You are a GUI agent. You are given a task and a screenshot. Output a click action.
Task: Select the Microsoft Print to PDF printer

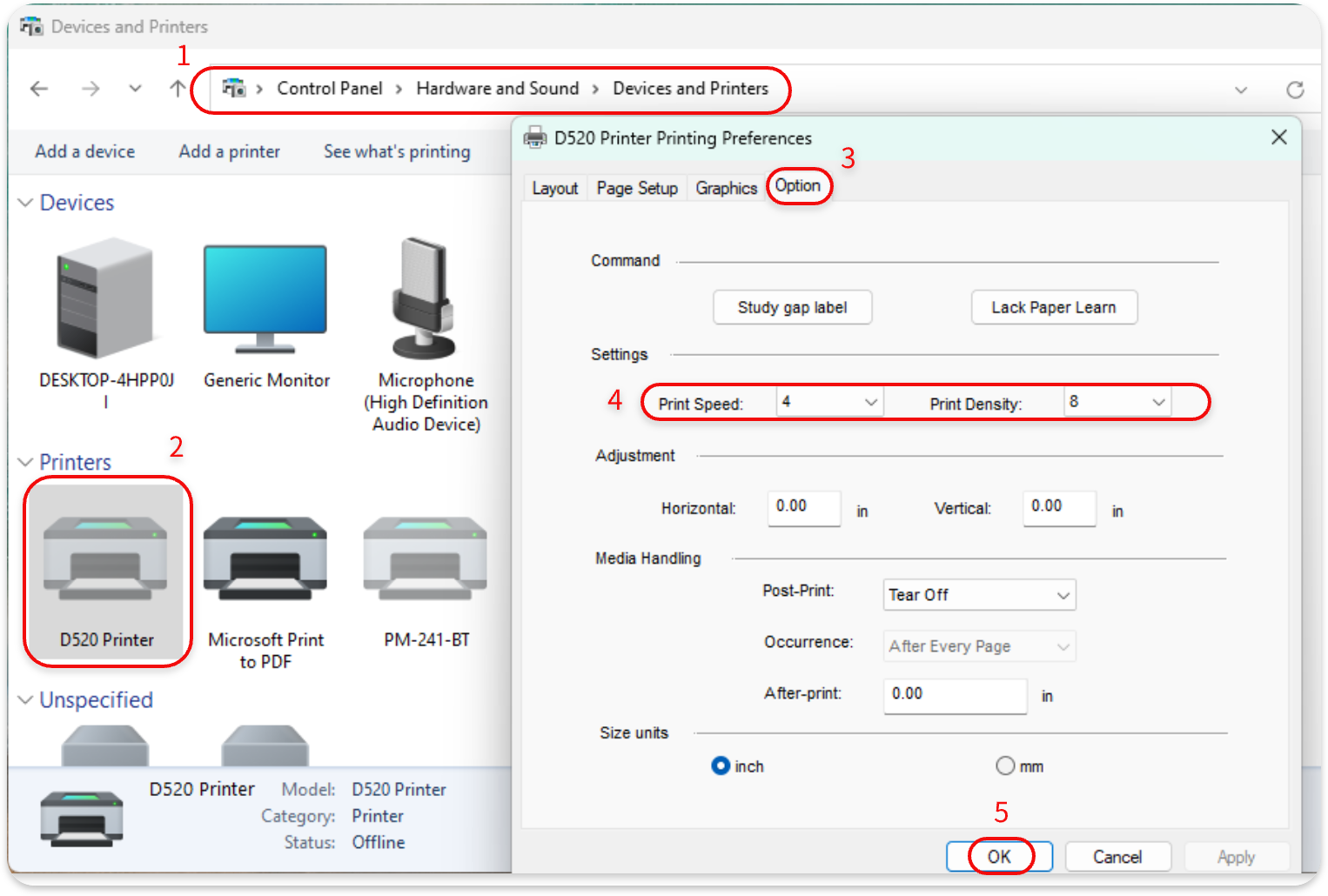265,557
